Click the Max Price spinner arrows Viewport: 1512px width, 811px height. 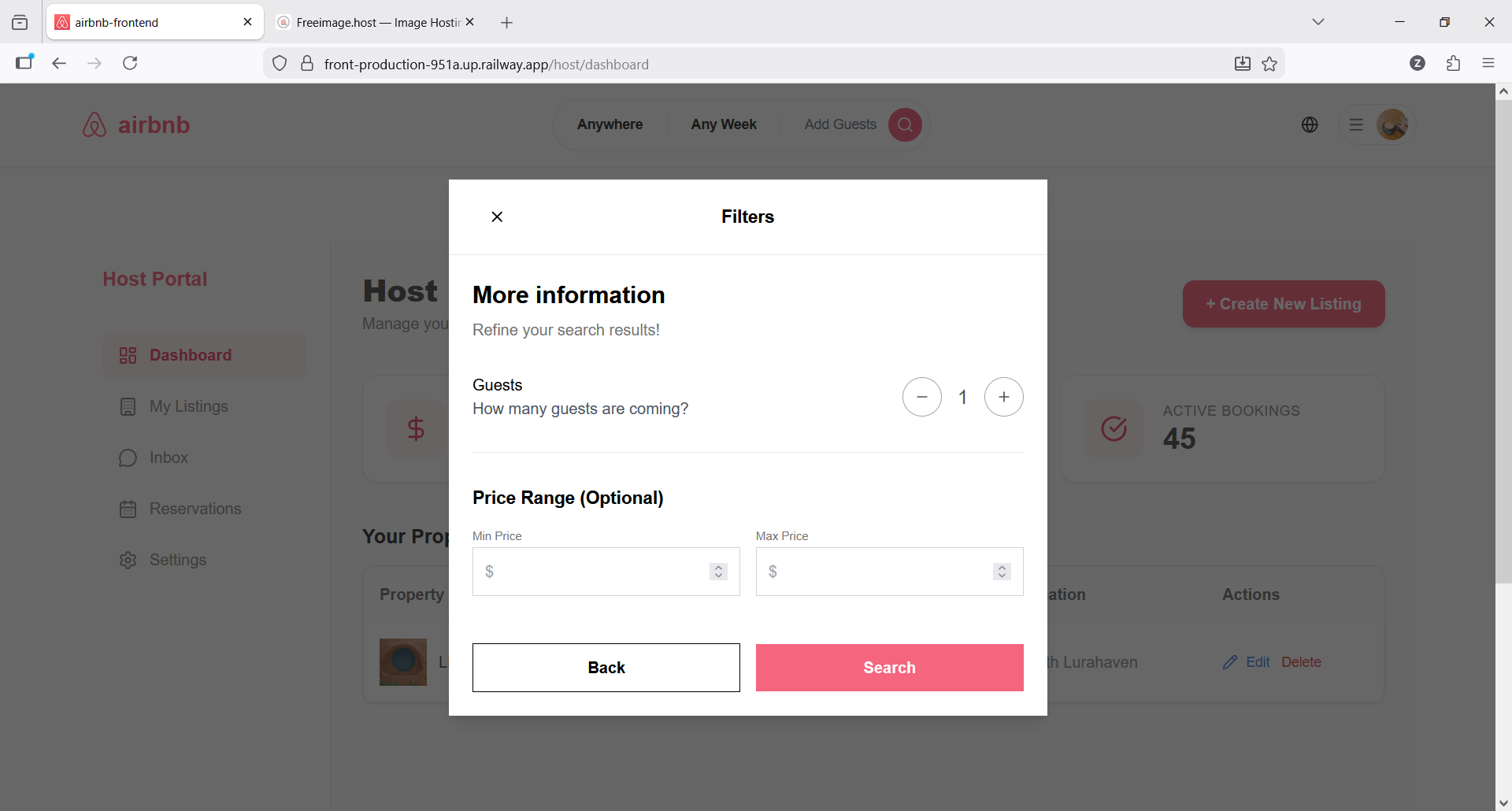1002,572
